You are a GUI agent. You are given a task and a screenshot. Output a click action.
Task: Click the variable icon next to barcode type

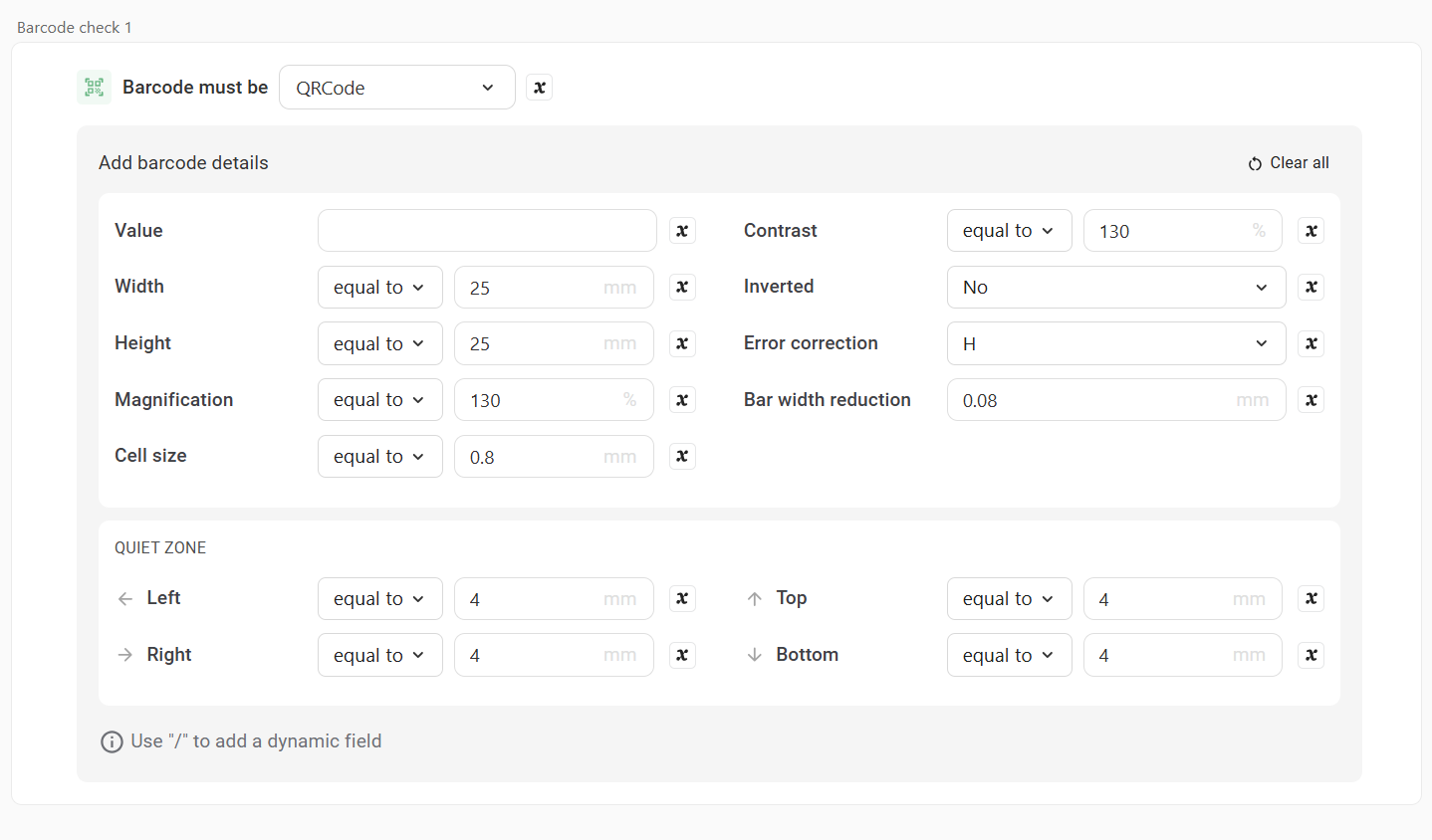click(540, 88)
